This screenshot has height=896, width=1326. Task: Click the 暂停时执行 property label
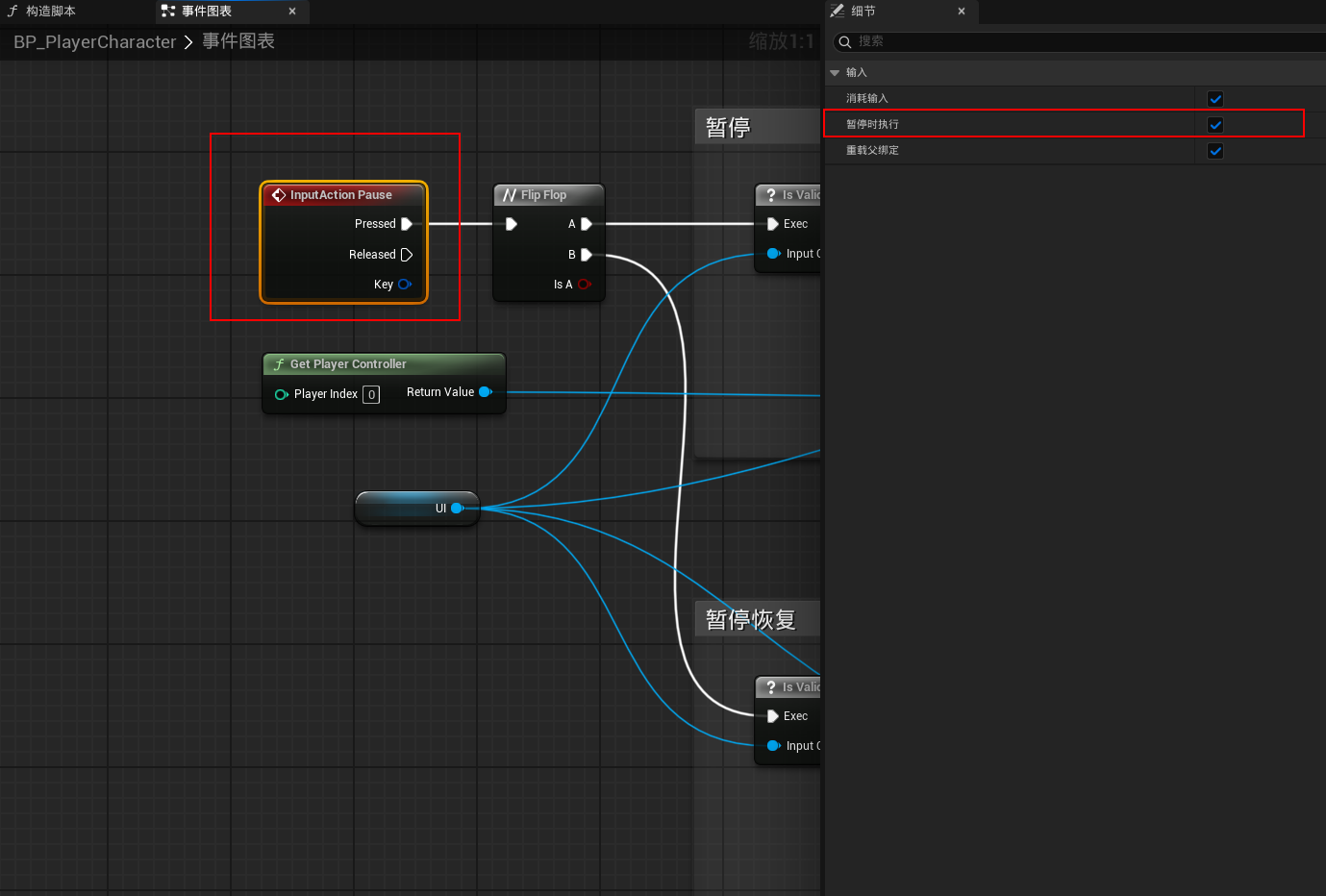pyautogui.click(x=872, y=125)
